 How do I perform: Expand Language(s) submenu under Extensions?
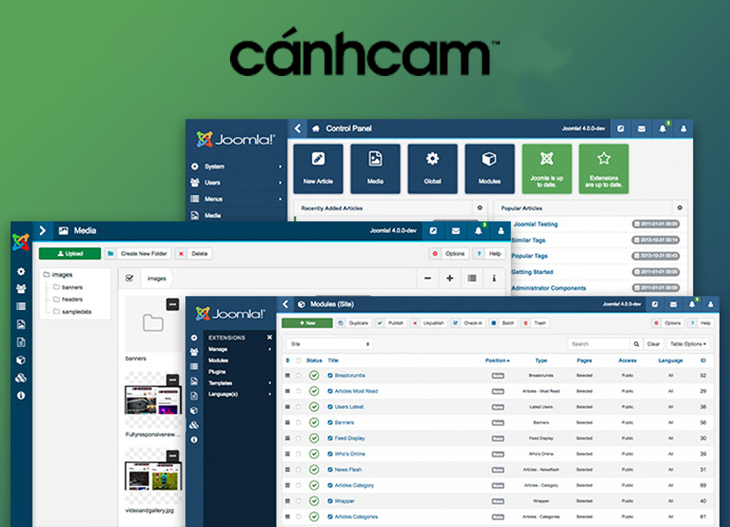click(240, 394)
